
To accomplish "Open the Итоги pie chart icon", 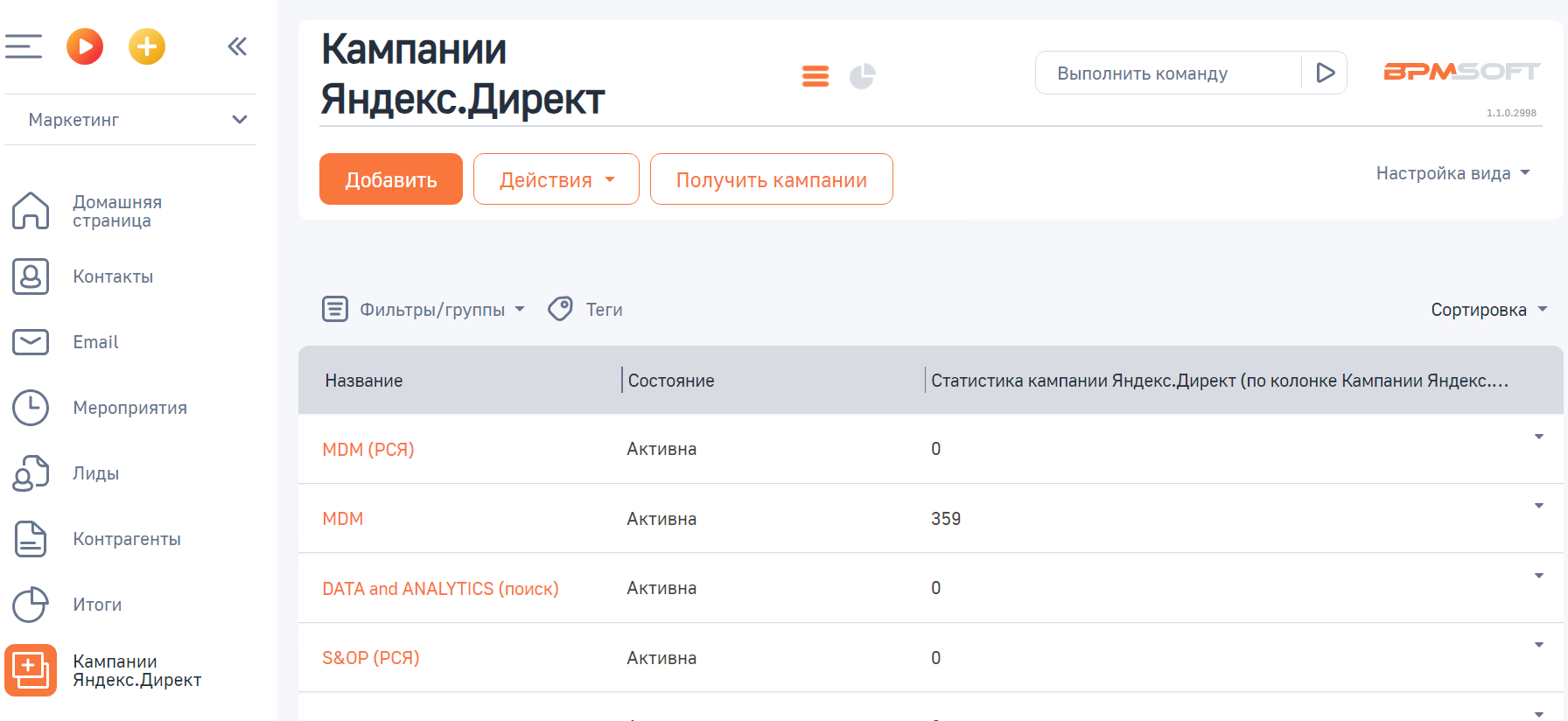I will tap(31, 605).
